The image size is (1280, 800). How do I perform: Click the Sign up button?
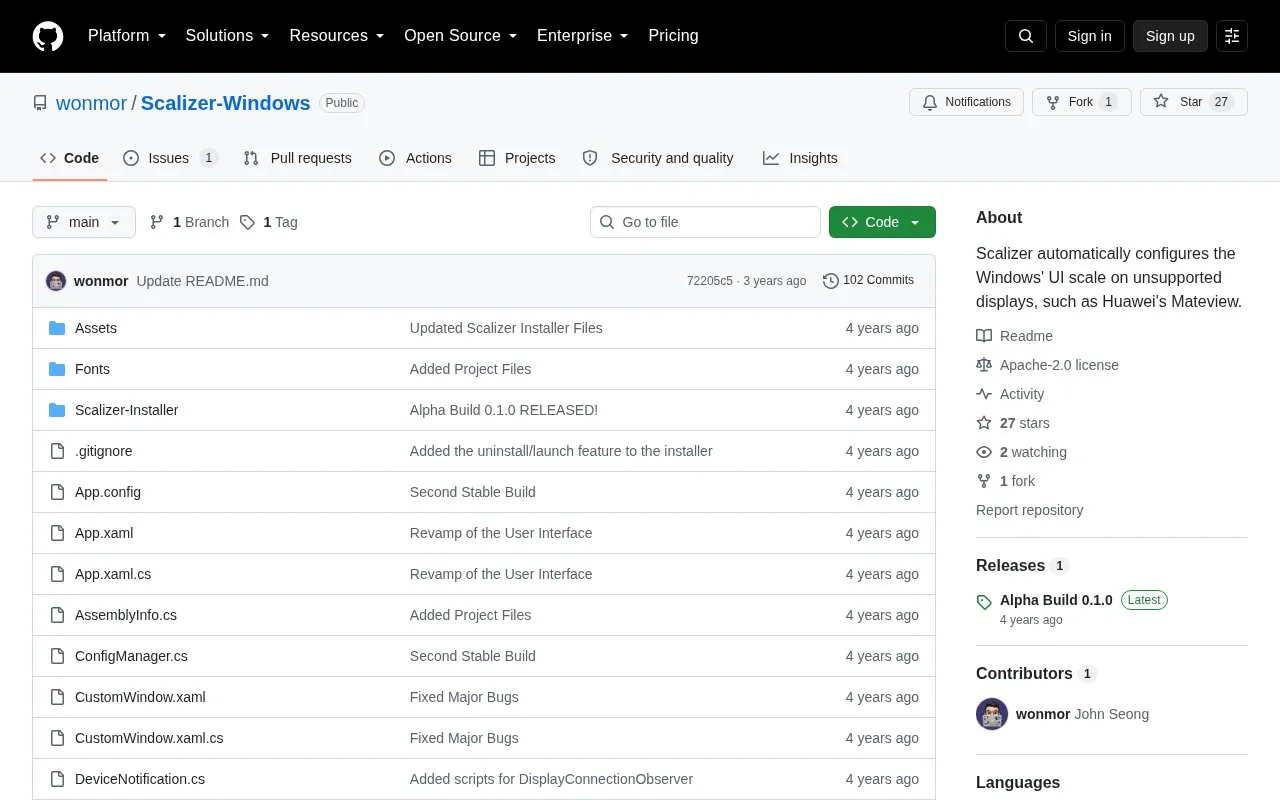coord(1170,36)
